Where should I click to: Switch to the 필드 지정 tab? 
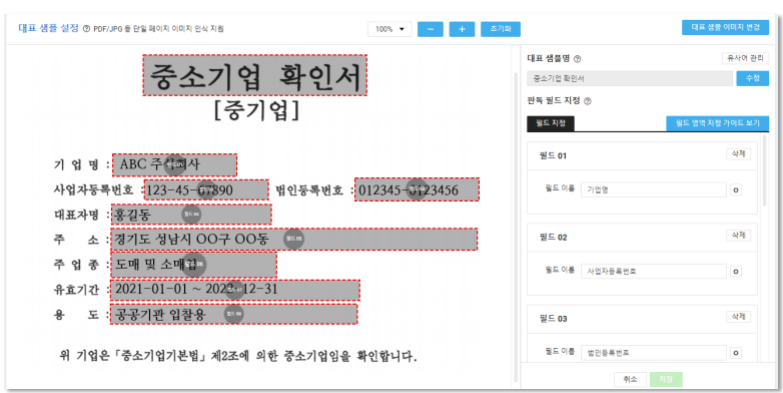(550, 123)
